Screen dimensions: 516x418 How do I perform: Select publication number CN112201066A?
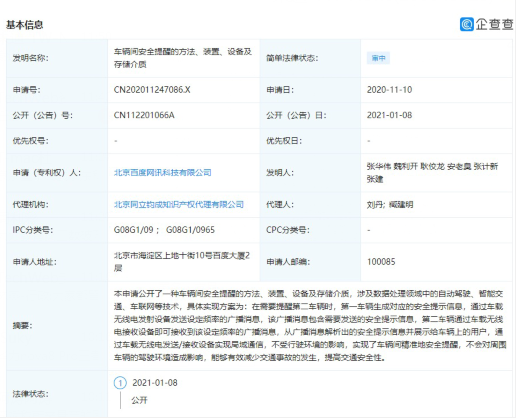[144, 115]
